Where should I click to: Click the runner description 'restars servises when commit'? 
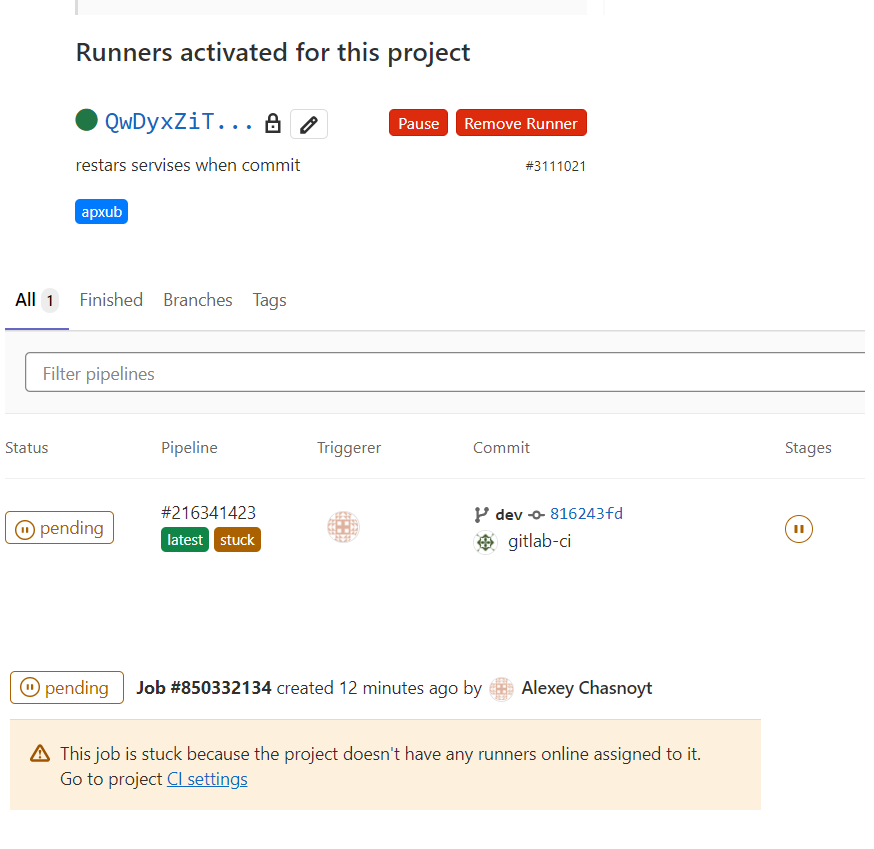coord(188,165)
